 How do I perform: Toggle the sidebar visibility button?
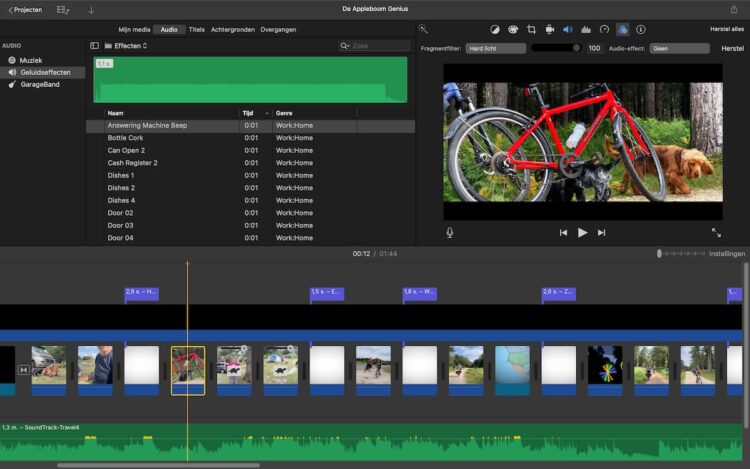click(95, 46)
